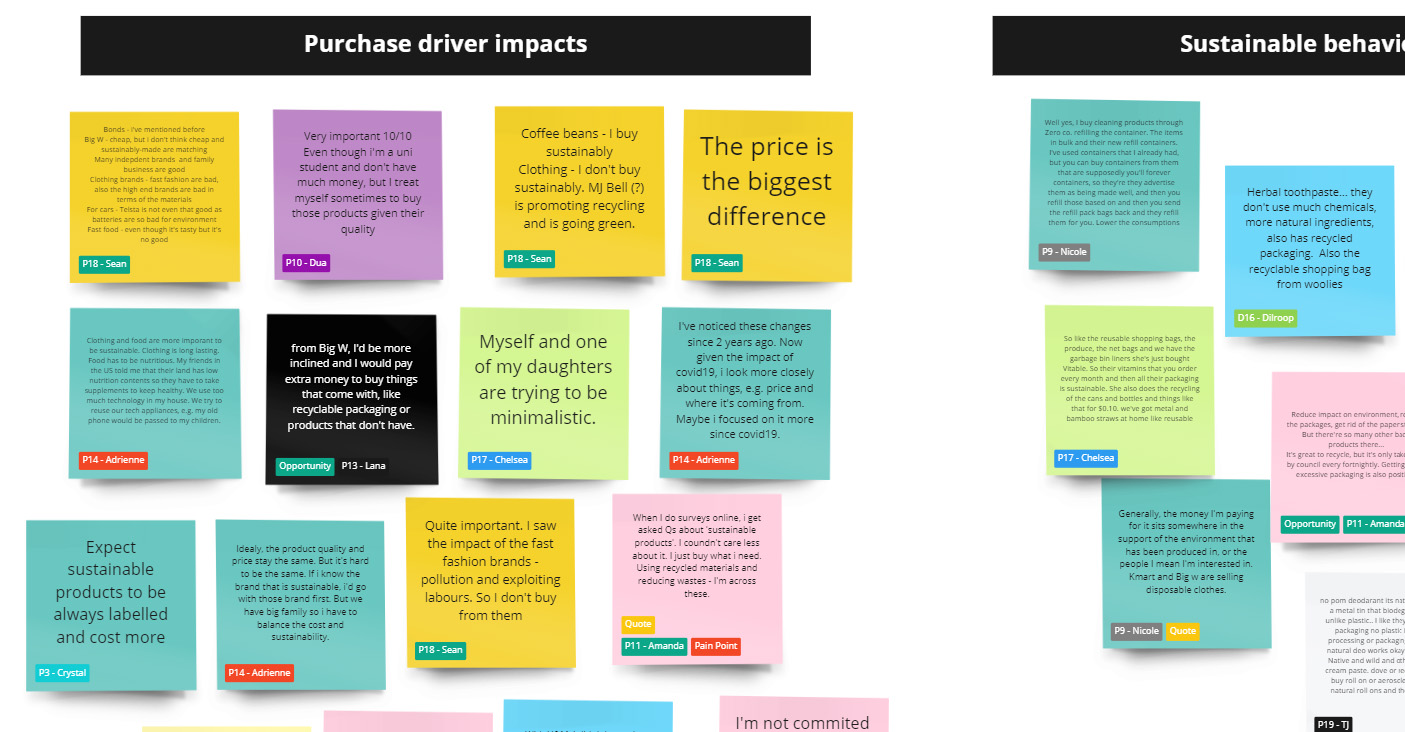This screenshot has height=732, width=1405.
Task: Click Quote tag beside P9 - Nicole
Action: tap(1182, 631)
